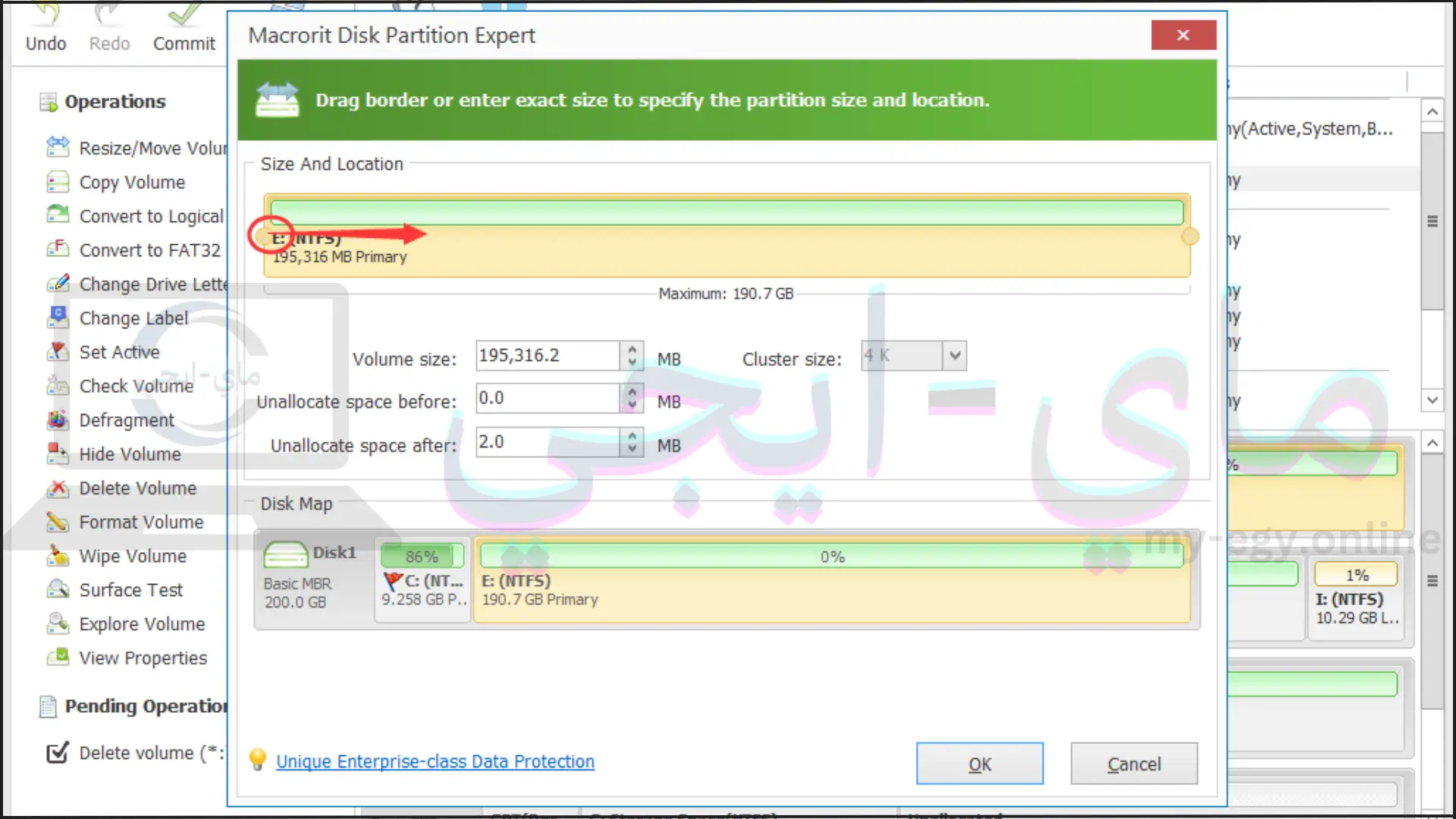1456x819 pixels.
Task: Decrease the Volume size spinner
Action: coord(632,362)
